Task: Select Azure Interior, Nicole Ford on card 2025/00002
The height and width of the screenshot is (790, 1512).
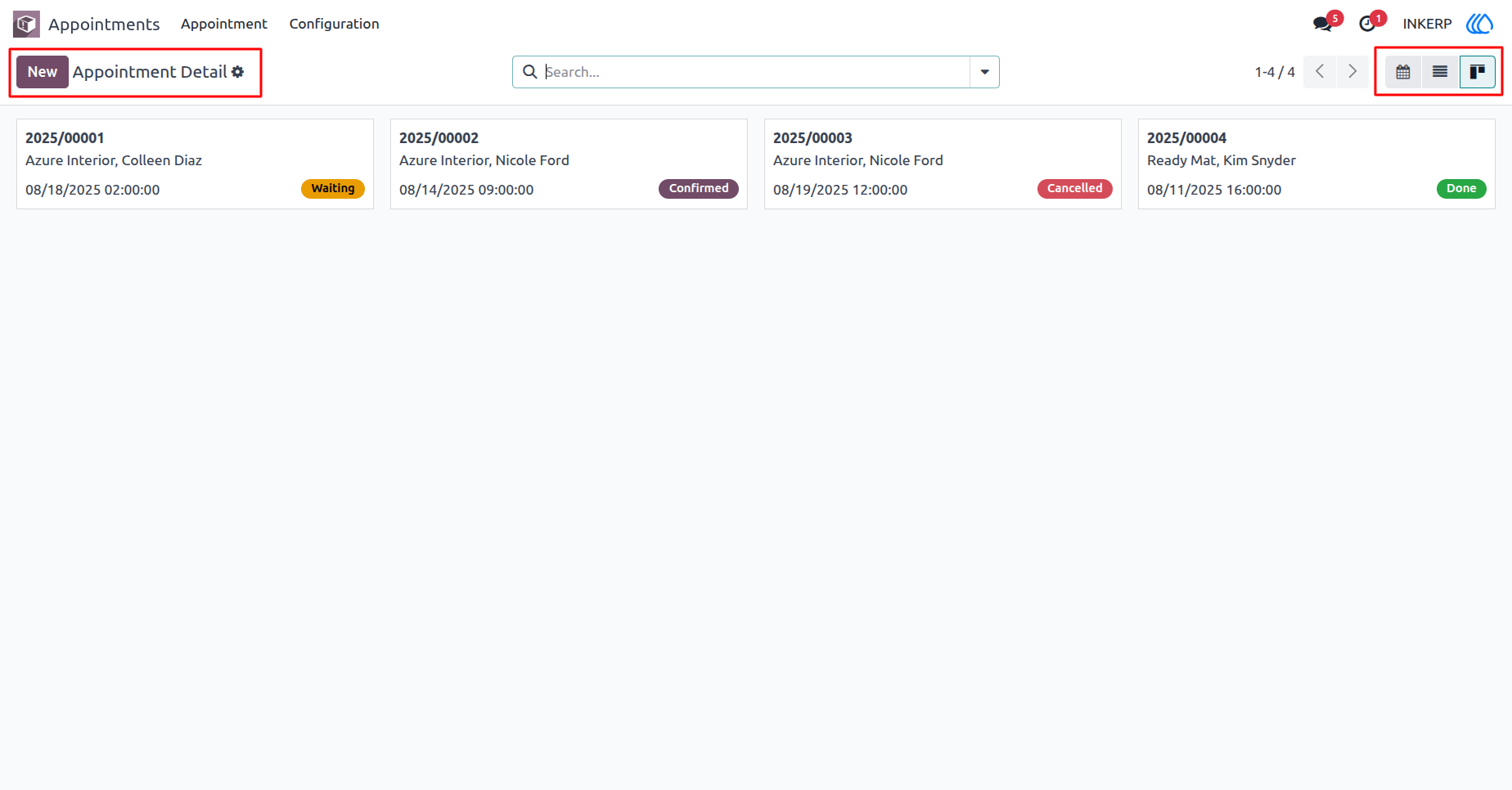Action: point(484,160)
